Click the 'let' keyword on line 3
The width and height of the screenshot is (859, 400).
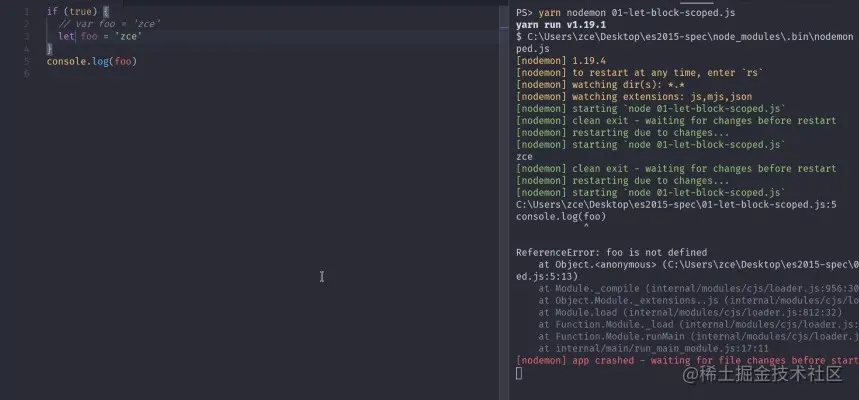(x=66, y=36)
